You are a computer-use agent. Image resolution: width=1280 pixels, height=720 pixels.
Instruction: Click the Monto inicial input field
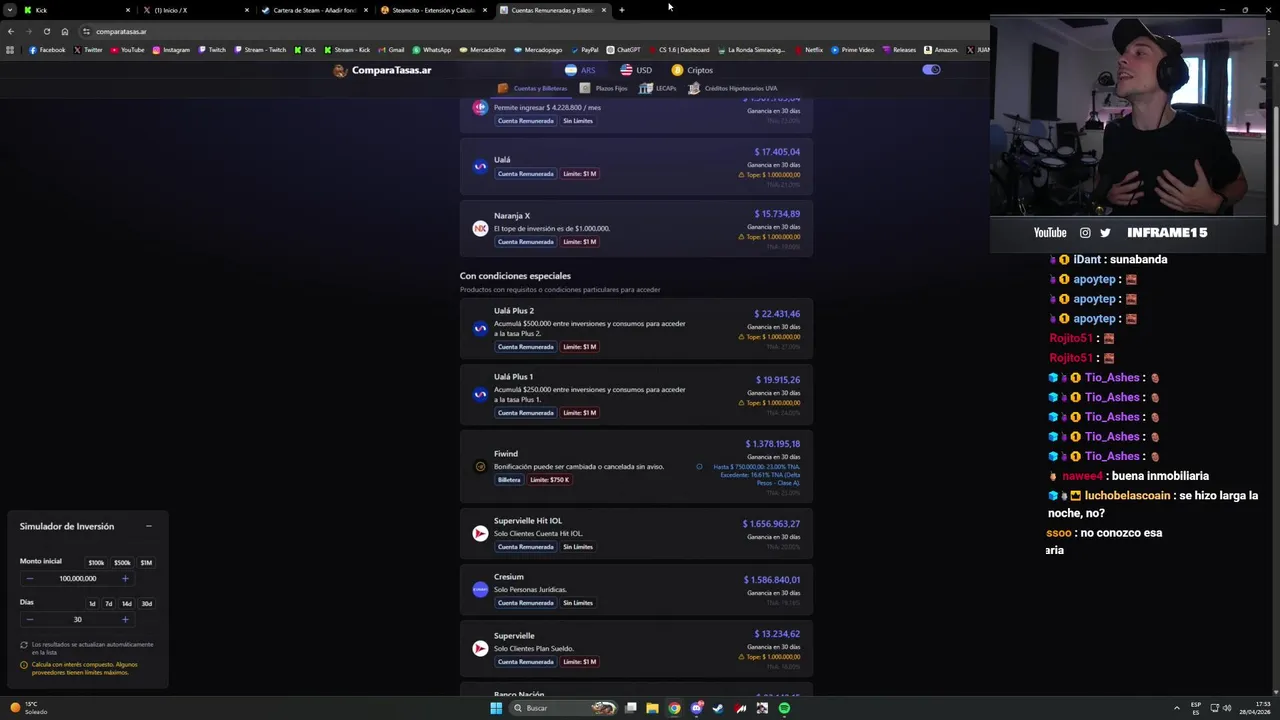coord(77,578)
